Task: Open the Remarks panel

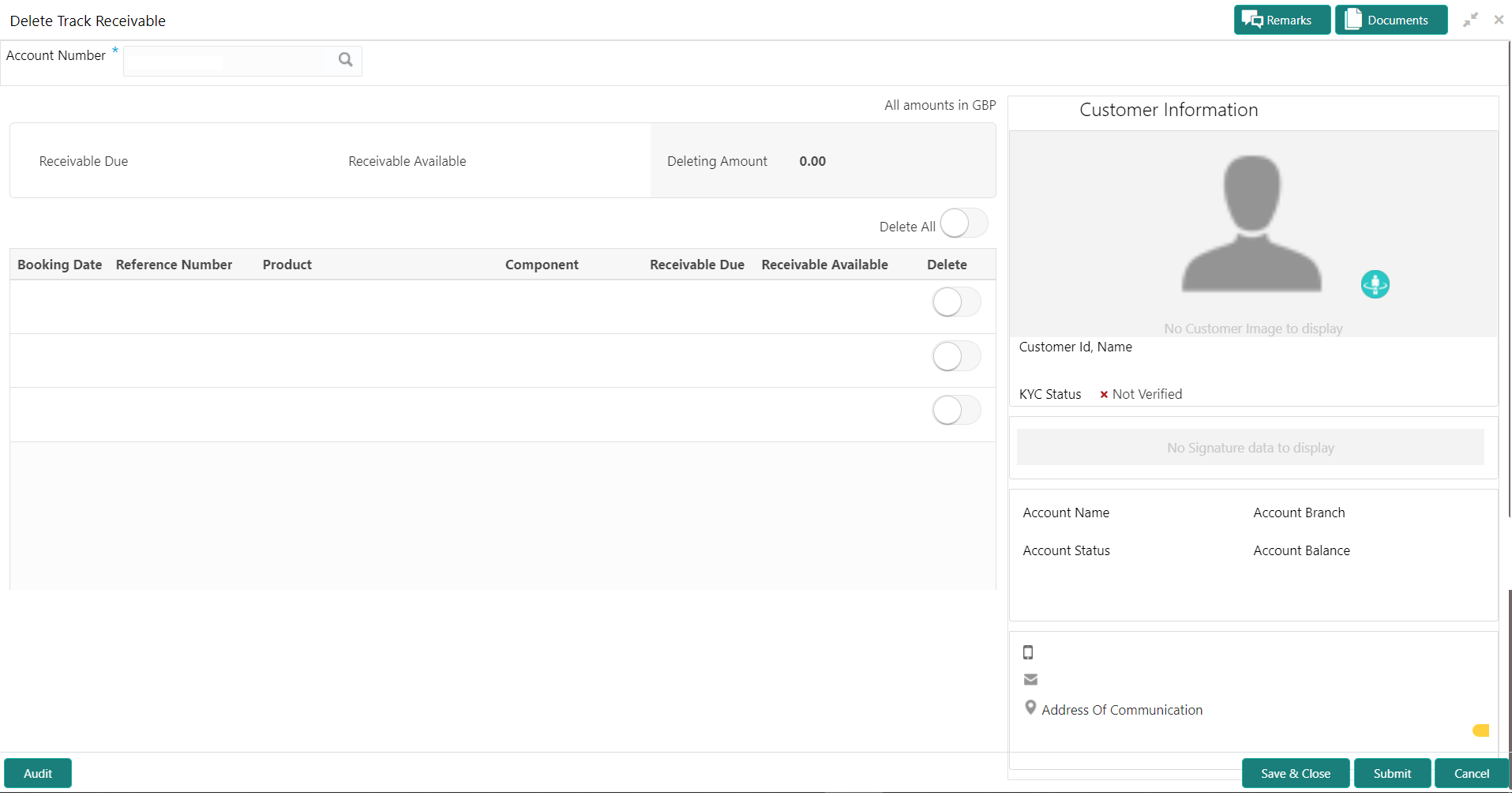Action: point(1282,20)
